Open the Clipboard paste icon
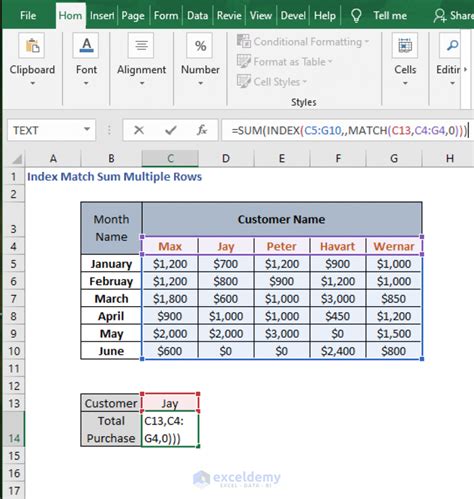Viewport: 474px width, 499px height. pos(32,46)
